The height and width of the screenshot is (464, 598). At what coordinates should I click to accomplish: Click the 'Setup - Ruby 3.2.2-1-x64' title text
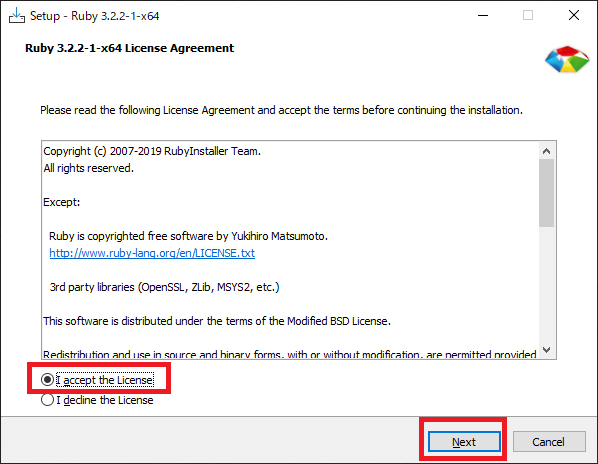pyautogui.click(x=95, y=16)
